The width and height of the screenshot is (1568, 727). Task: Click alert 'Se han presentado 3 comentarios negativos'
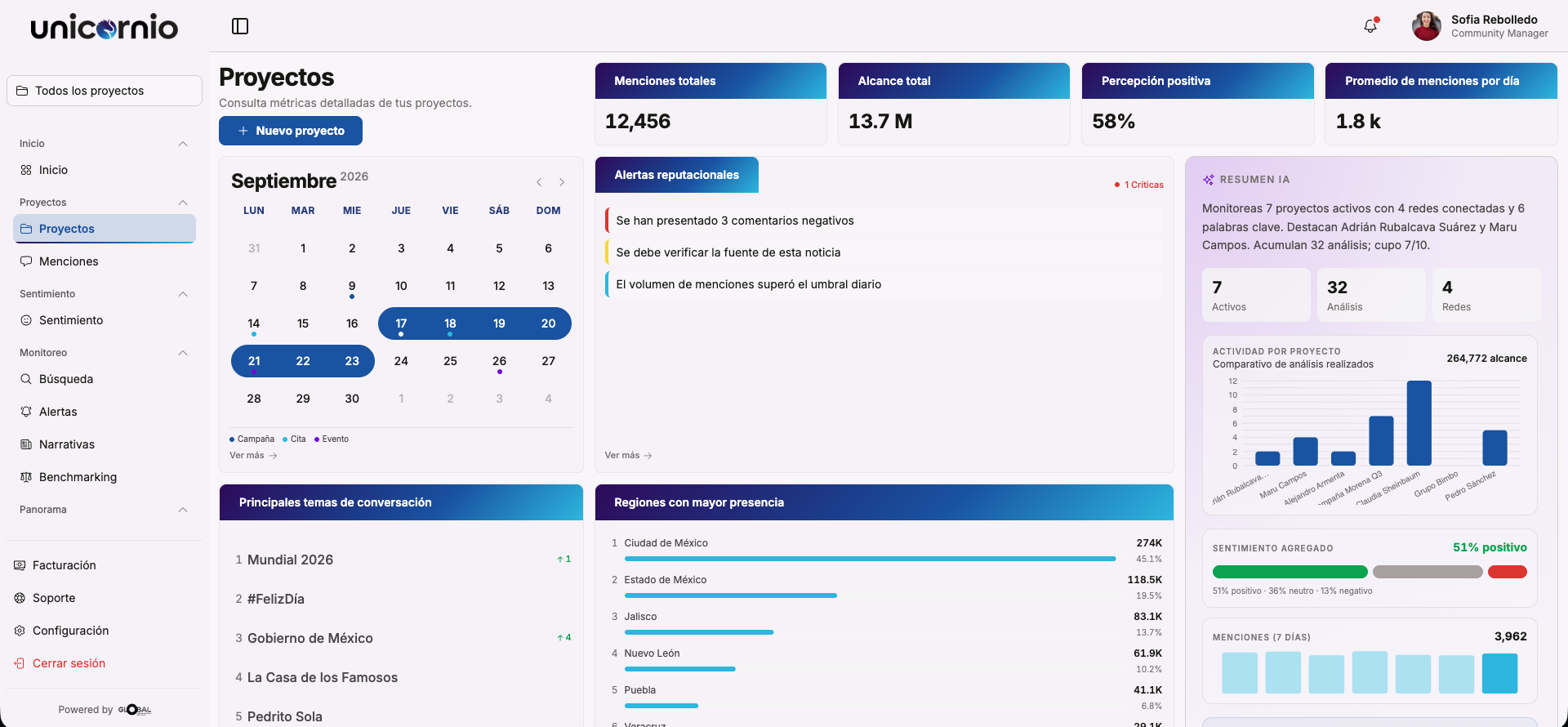(x=884, y=221)
